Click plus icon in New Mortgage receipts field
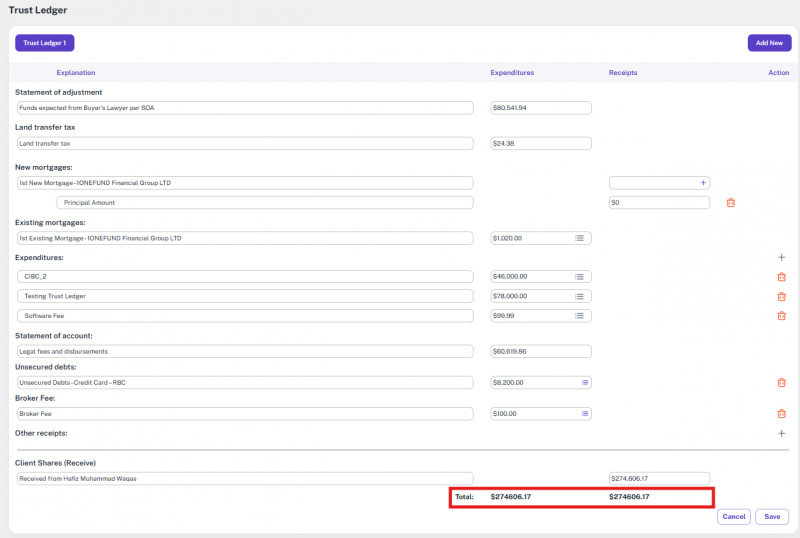The height and width of the screenshot is (538, 800). pyautogui.click(x=702, y=183)
